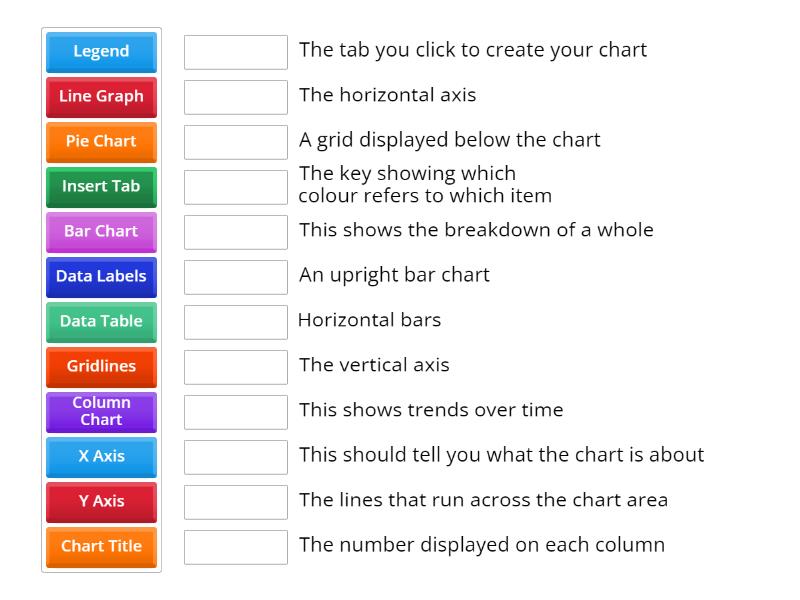Select the Y Axis tile

point(101,501)
